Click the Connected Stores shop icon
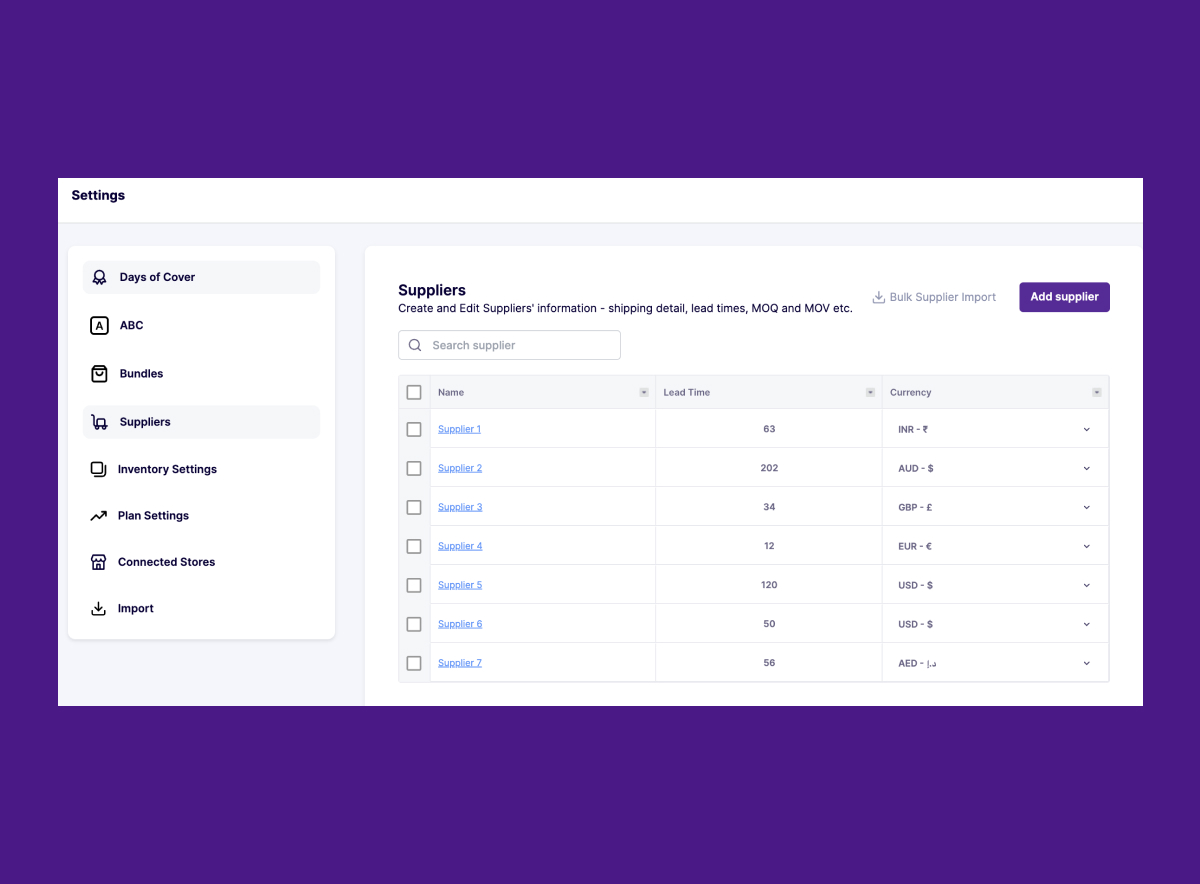 (x=98, y=562)
